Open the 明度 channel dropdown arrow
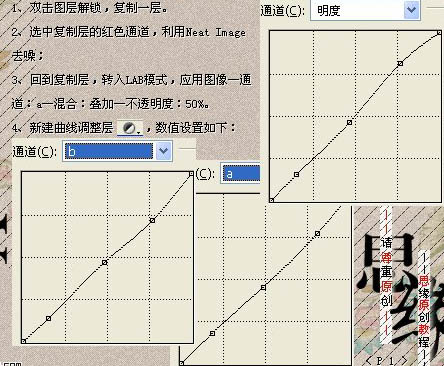 click(411, 10)
